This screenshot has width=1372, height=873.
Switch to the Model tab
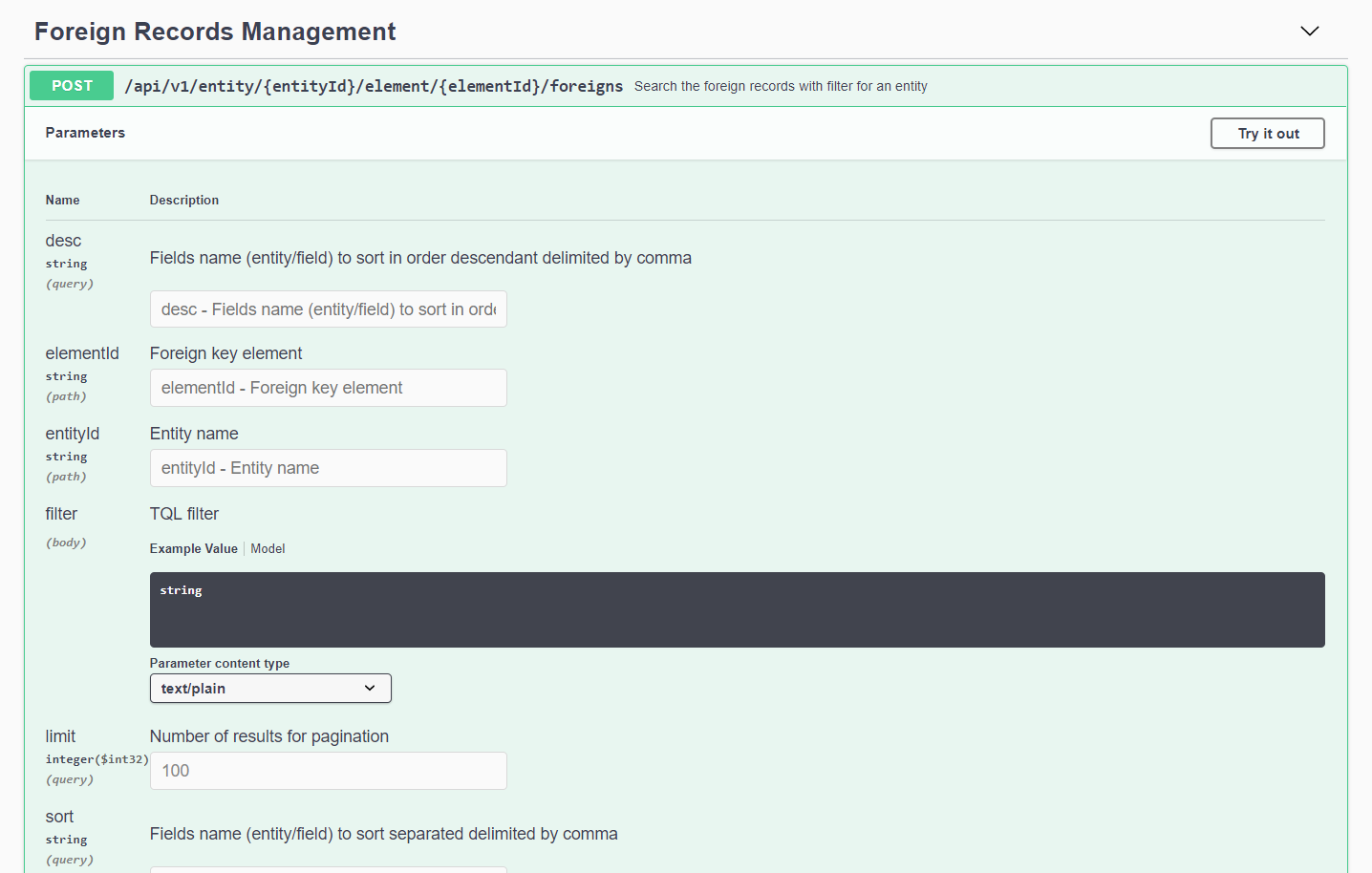point(268,548)
